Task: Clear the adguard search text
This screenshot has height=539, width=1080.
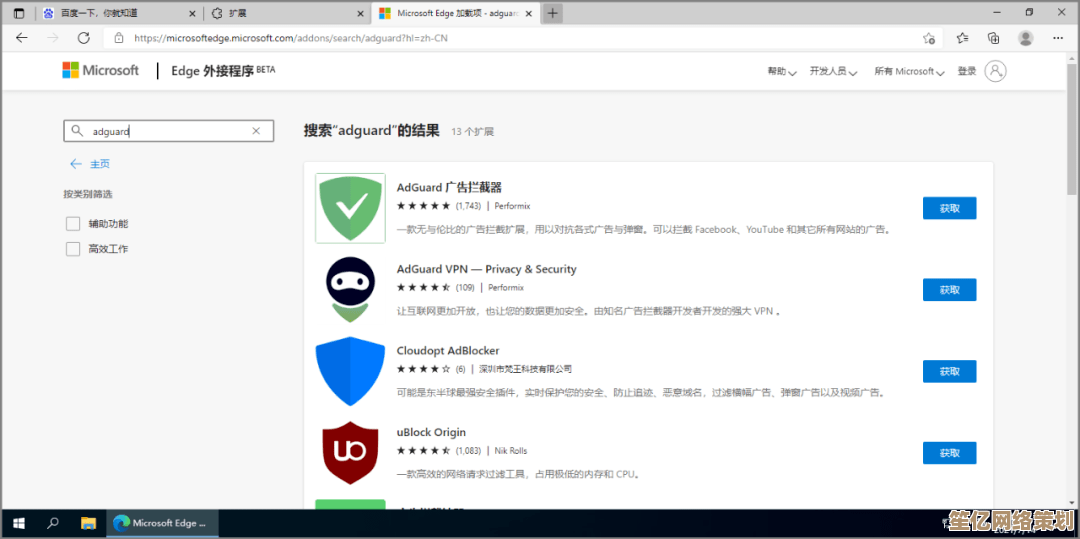Action: (x=256, y=131)
